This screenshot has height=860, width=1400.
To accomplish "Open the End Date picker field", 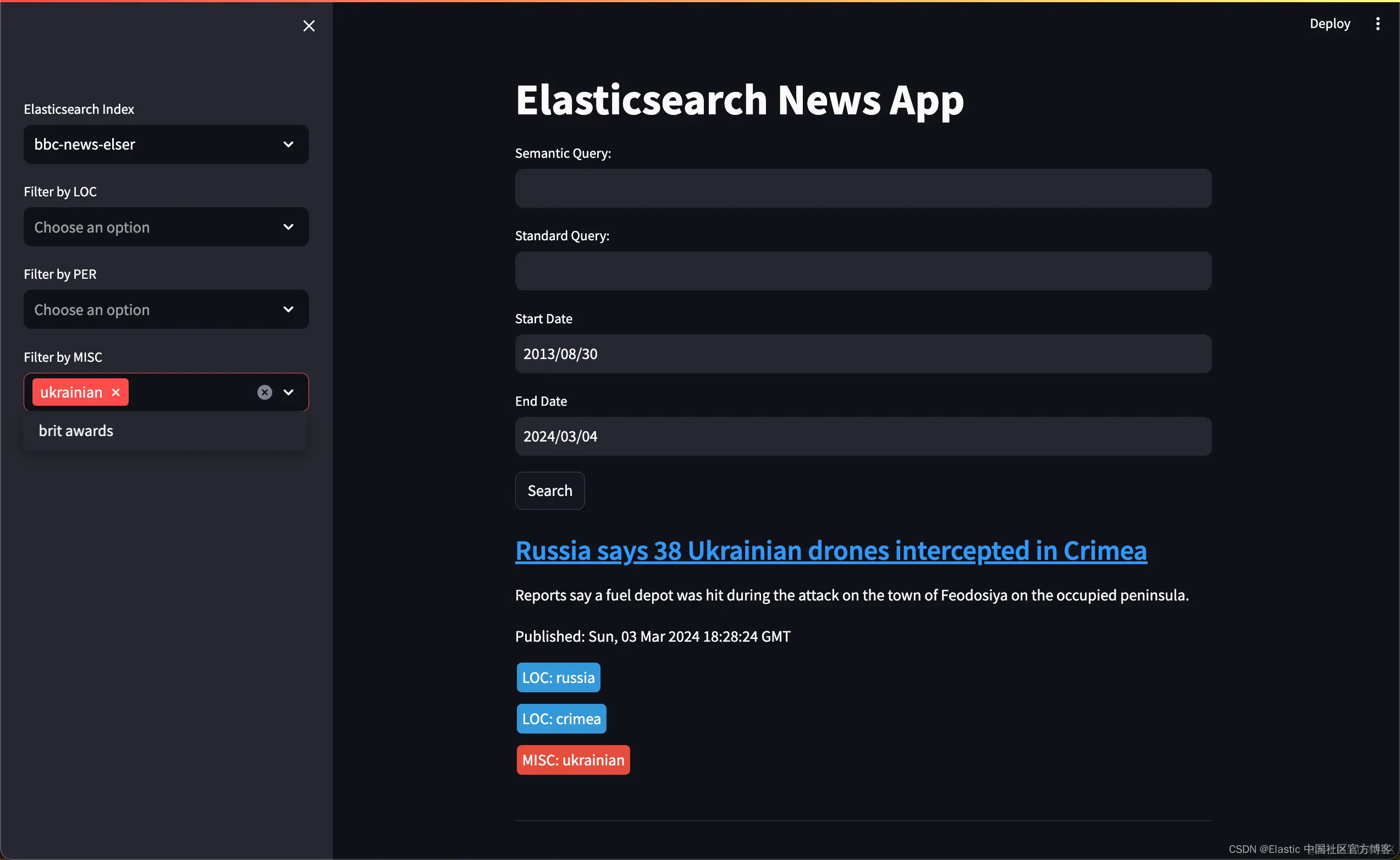I will point(863,436).
